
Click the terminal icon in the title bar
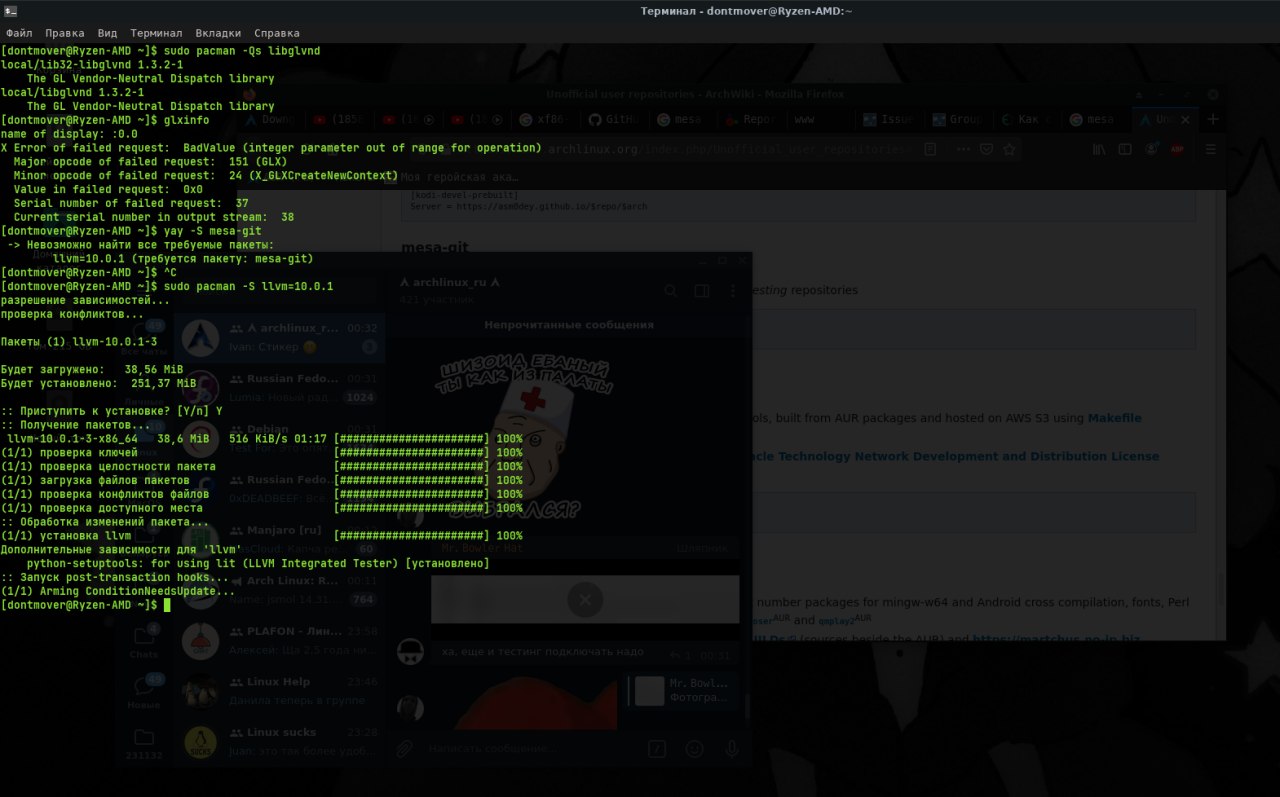coord(9,10)
